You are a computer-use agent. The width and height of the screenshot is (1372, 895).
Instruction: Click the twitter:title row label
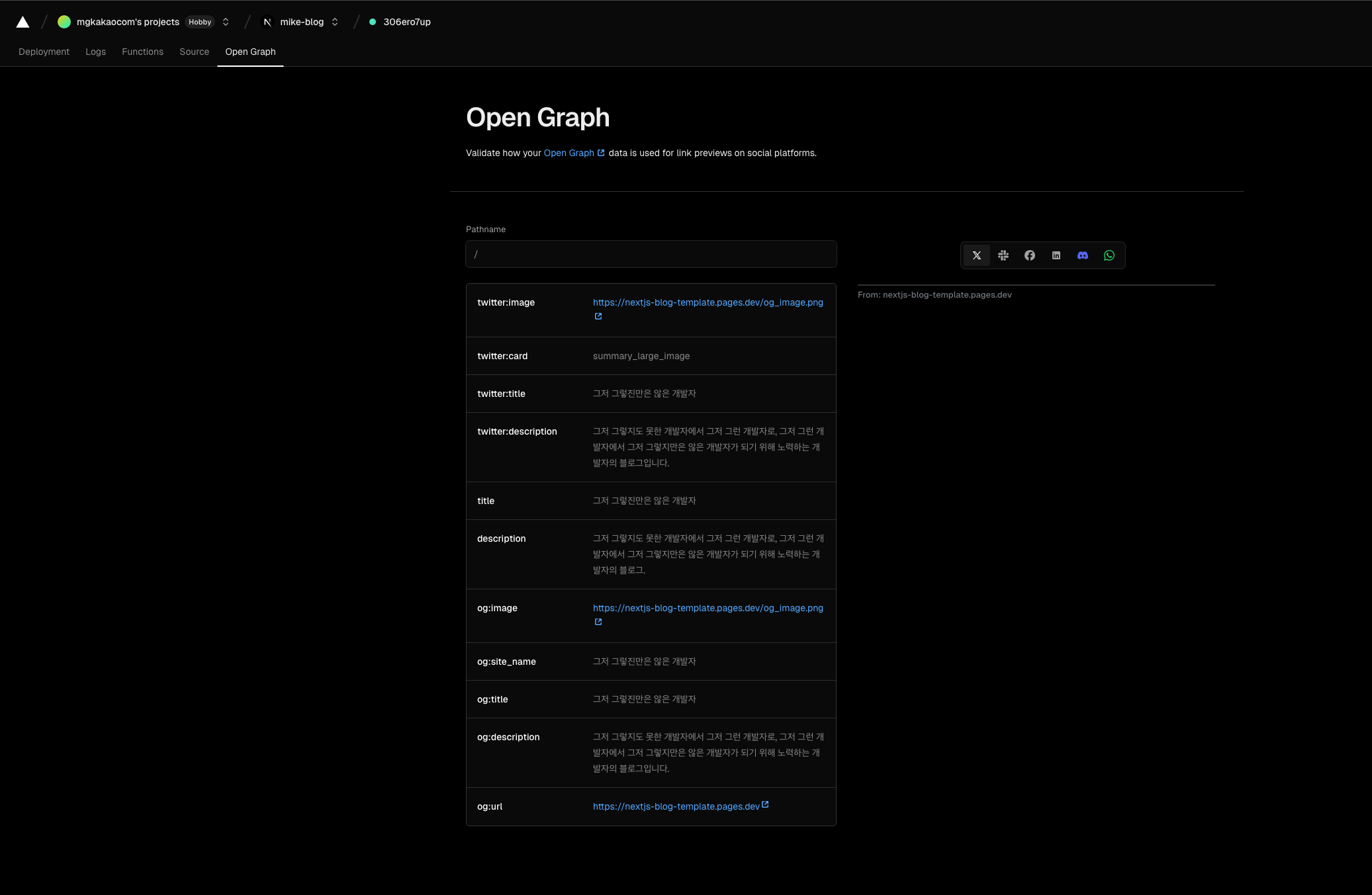click(x=501, y=394)
